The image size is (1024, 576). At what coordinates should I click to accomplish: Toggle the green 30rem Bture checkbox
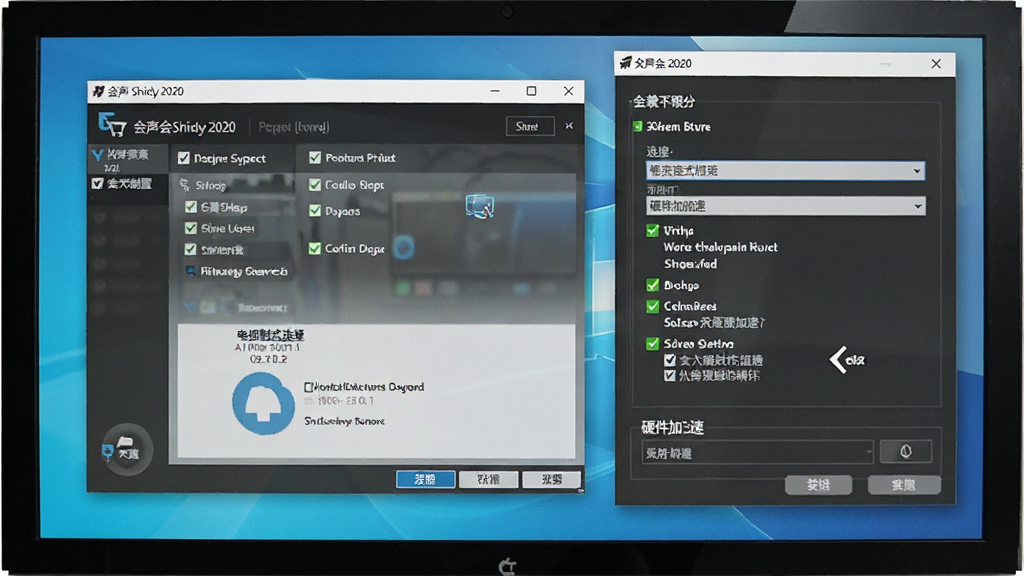pyautogui.click(x=637, y=126)
